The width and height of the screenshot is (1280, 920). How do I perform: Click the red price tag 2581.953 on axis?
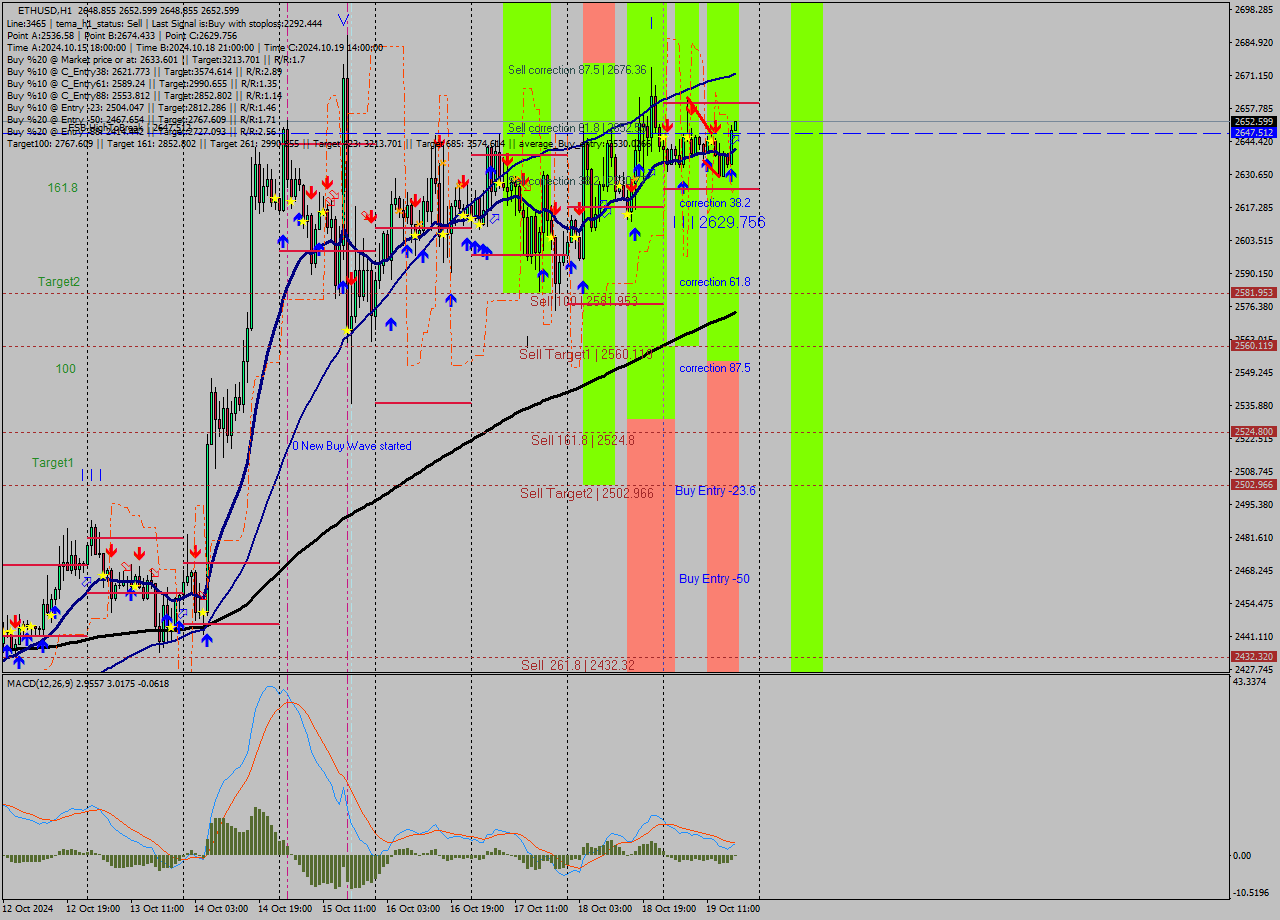(1253, 293)
